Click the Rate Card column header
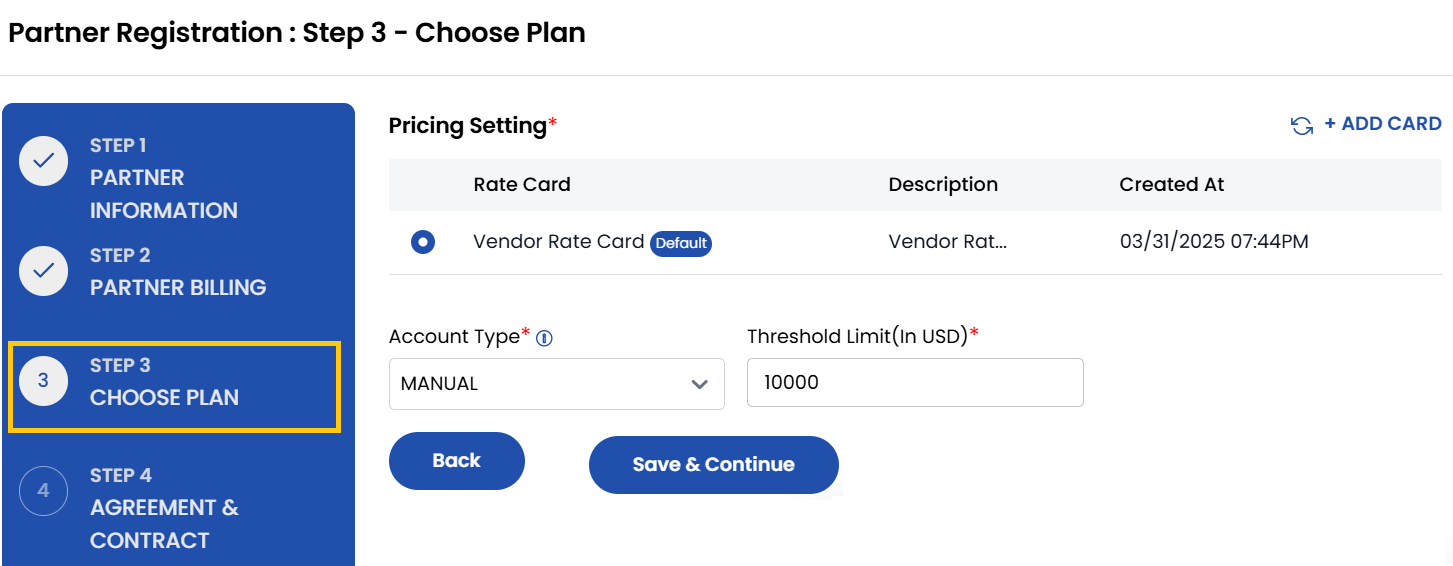 click(x=522, y=185)
